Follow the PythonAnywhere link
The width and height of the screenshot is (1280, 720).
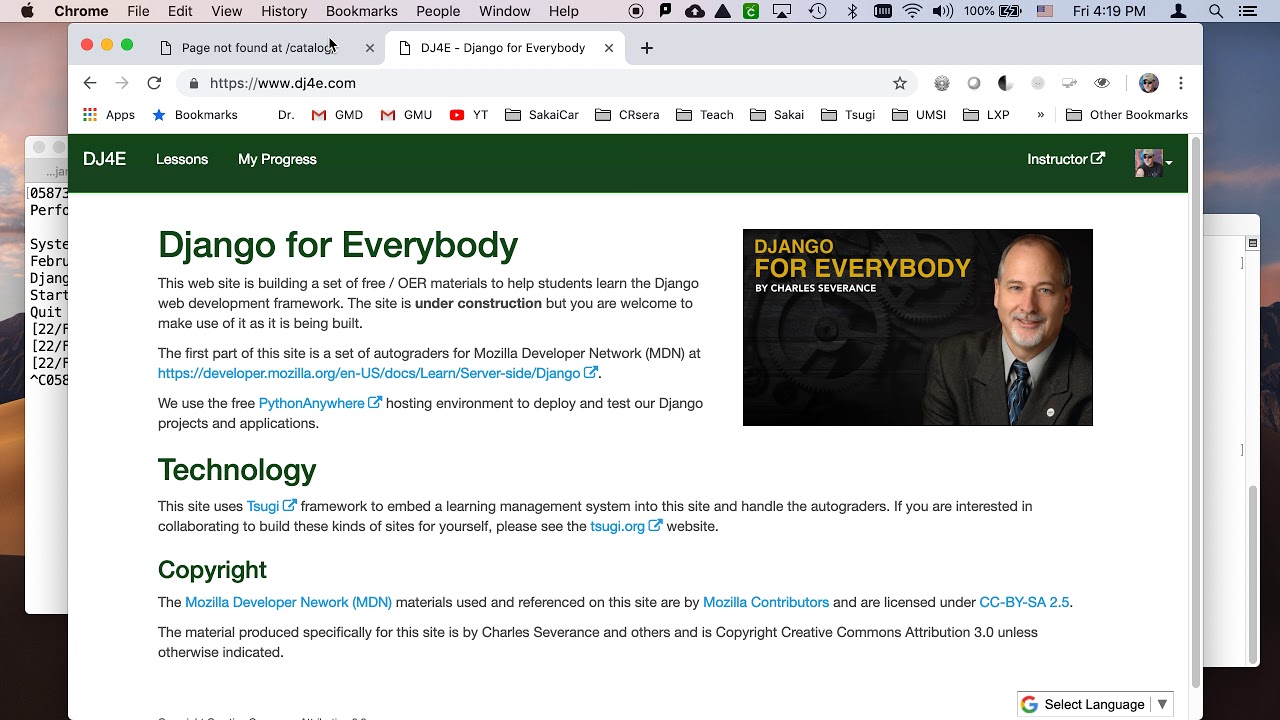coord(320,403)
